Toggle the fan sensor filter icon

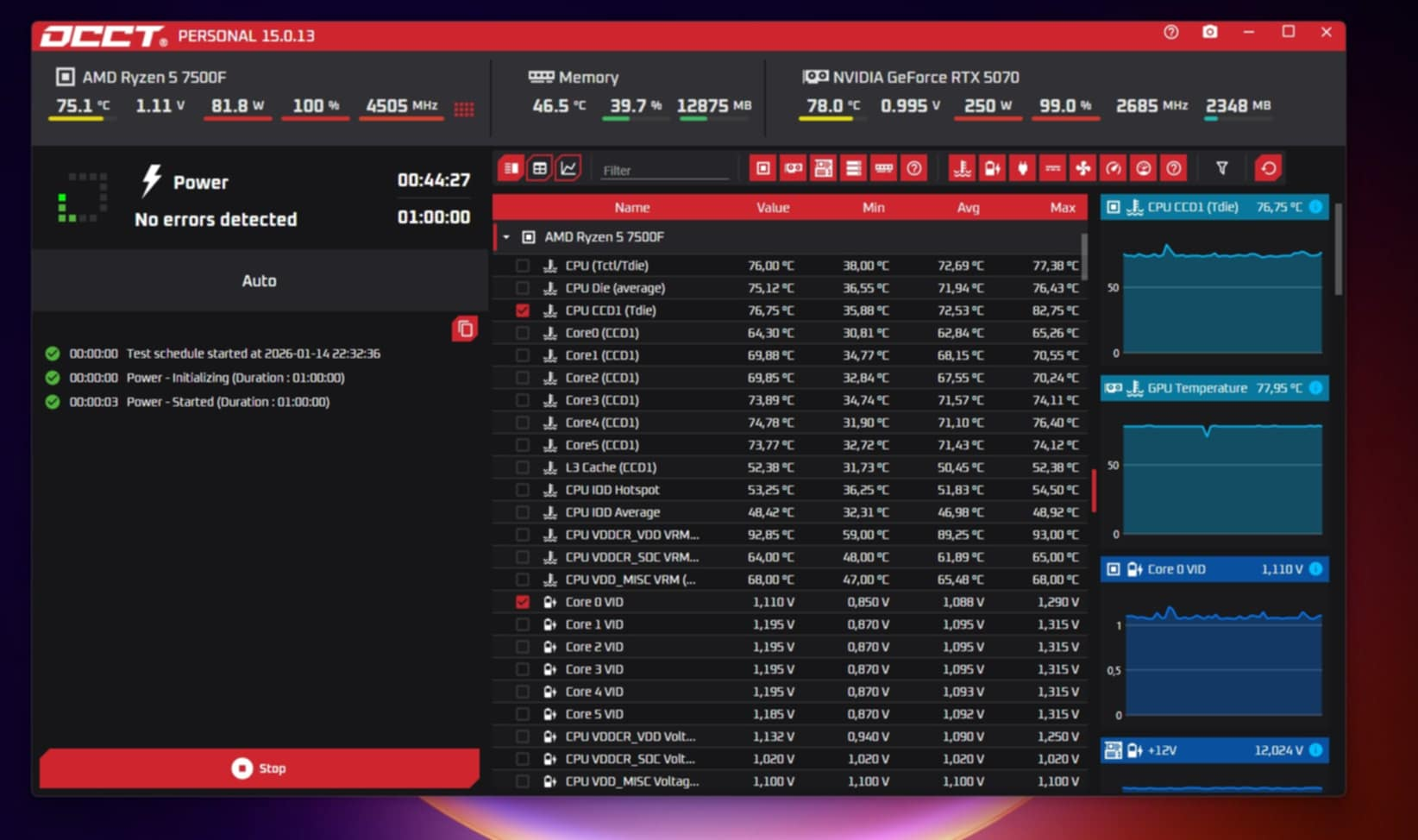coord(1082,168)
